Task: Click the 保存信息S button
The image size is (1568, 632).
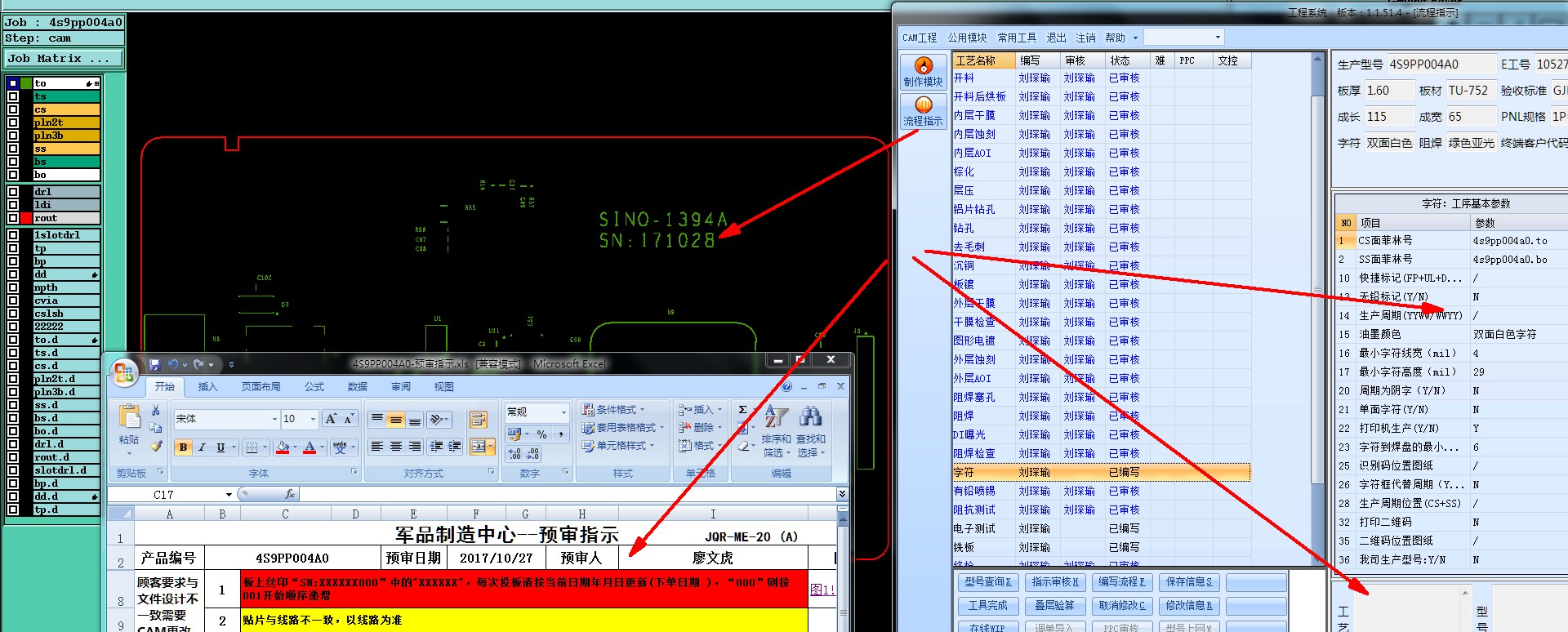Action: [x=1190, y=582]
